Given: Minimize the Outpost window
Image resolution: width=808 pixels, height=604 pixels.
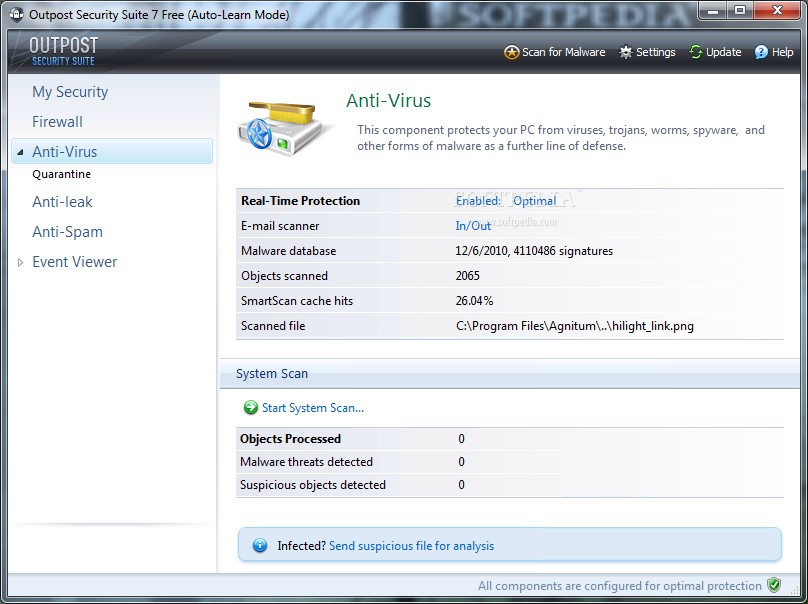Looking at the screenshot, I should tap(713, 11).
